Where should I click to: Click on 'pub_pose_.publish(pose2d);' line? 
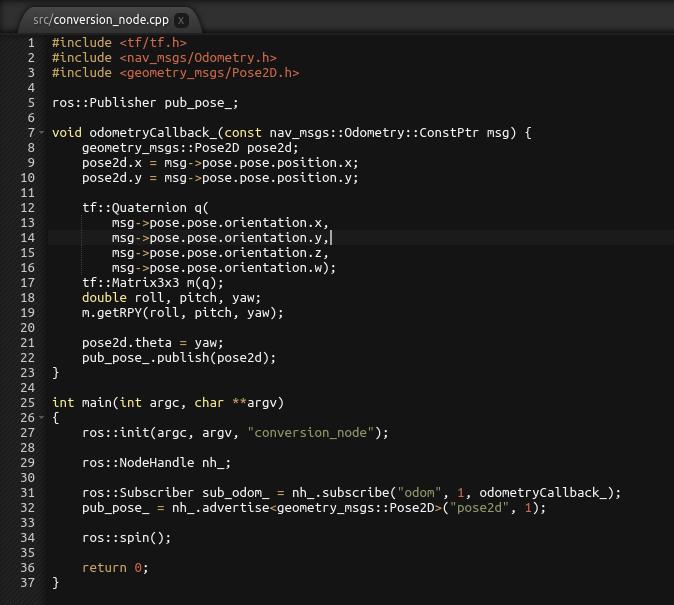(x=179, y=358)
